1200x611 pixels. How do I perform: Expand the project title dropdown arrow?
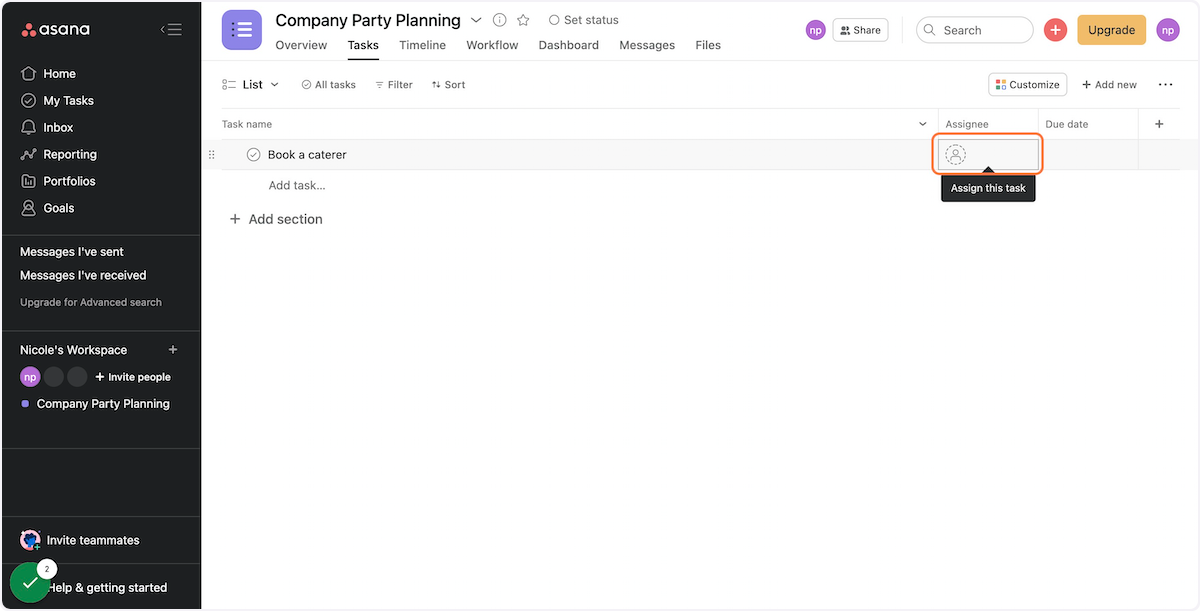pyautogui.click(x=476, y=20)
